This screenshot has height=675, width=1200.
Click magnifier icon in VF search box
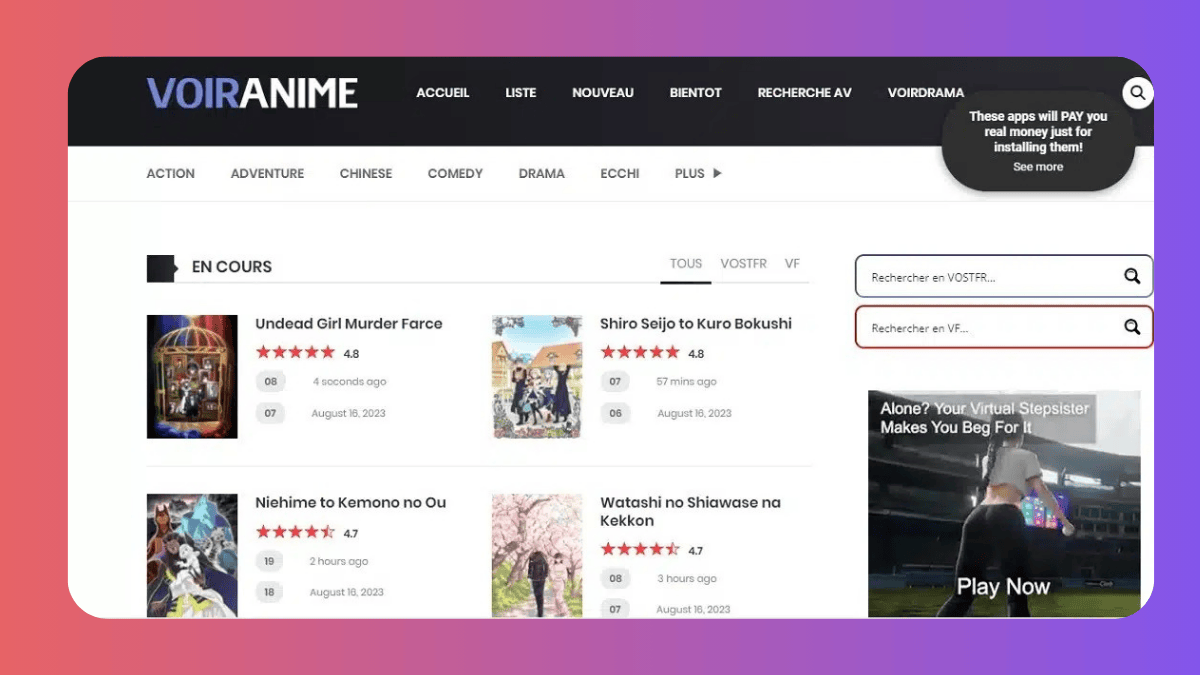pyautogui.click(x=1132, y=327)
